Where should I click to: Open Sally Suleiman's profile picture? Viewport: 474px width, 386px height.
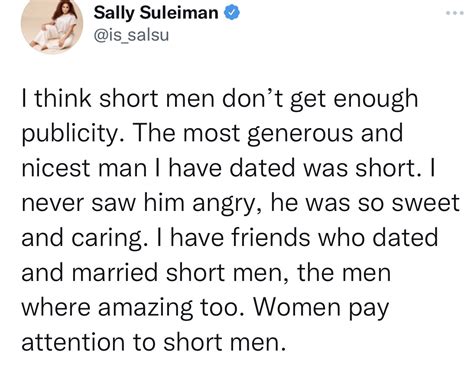point(52,26)
